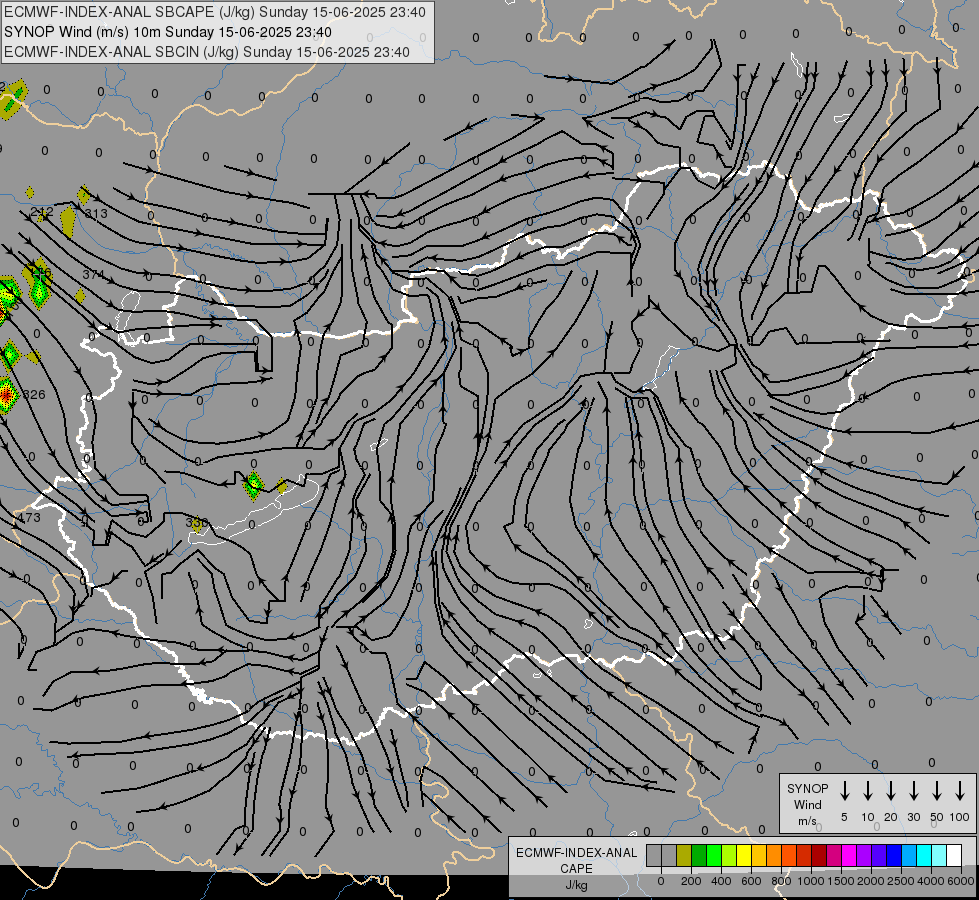Click the '1000' scale label in CAPE legend

811,881
